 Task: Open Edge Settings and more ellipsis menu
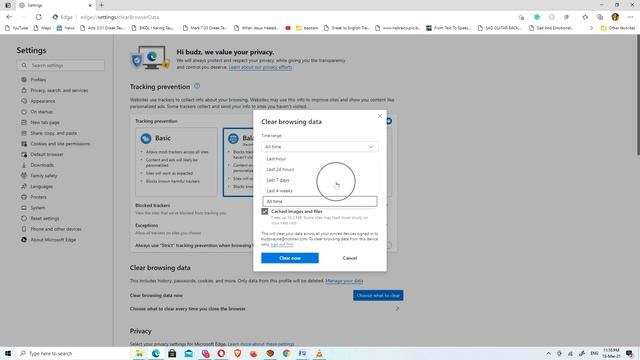click(x=631, y=17)
